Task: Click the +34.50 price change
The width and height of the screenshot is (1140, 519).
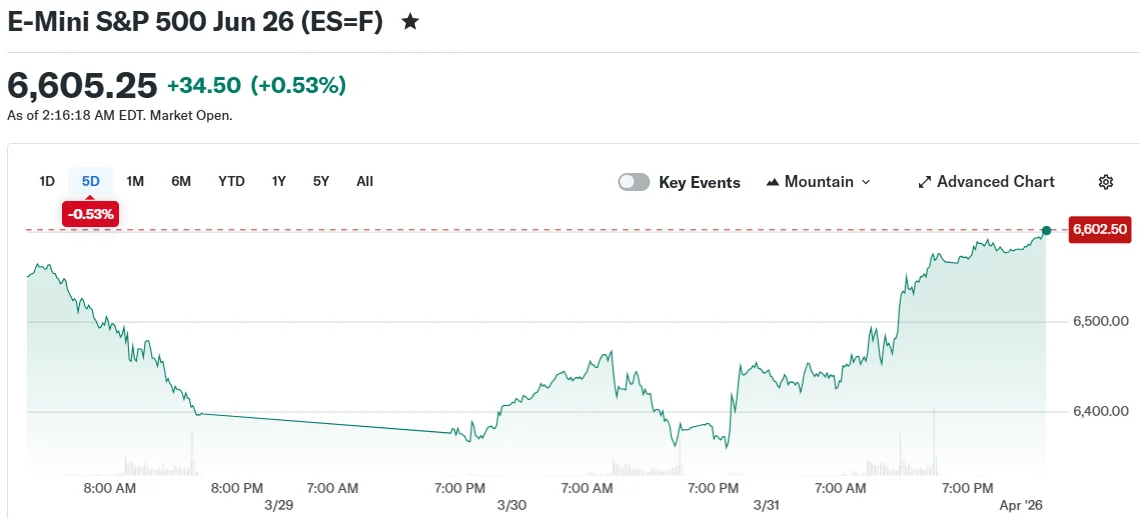Action: tap(204, 86)
